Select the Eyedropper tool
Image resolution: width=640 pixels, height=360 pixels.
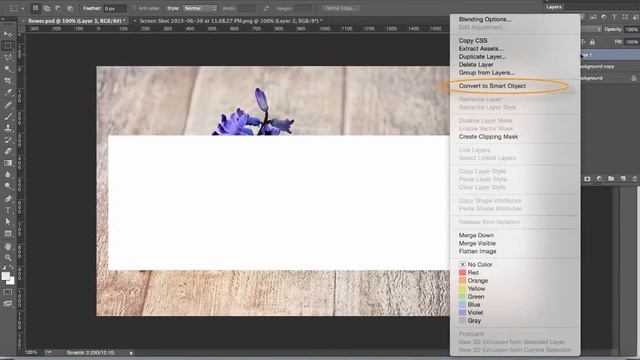(x=8, y=92)
